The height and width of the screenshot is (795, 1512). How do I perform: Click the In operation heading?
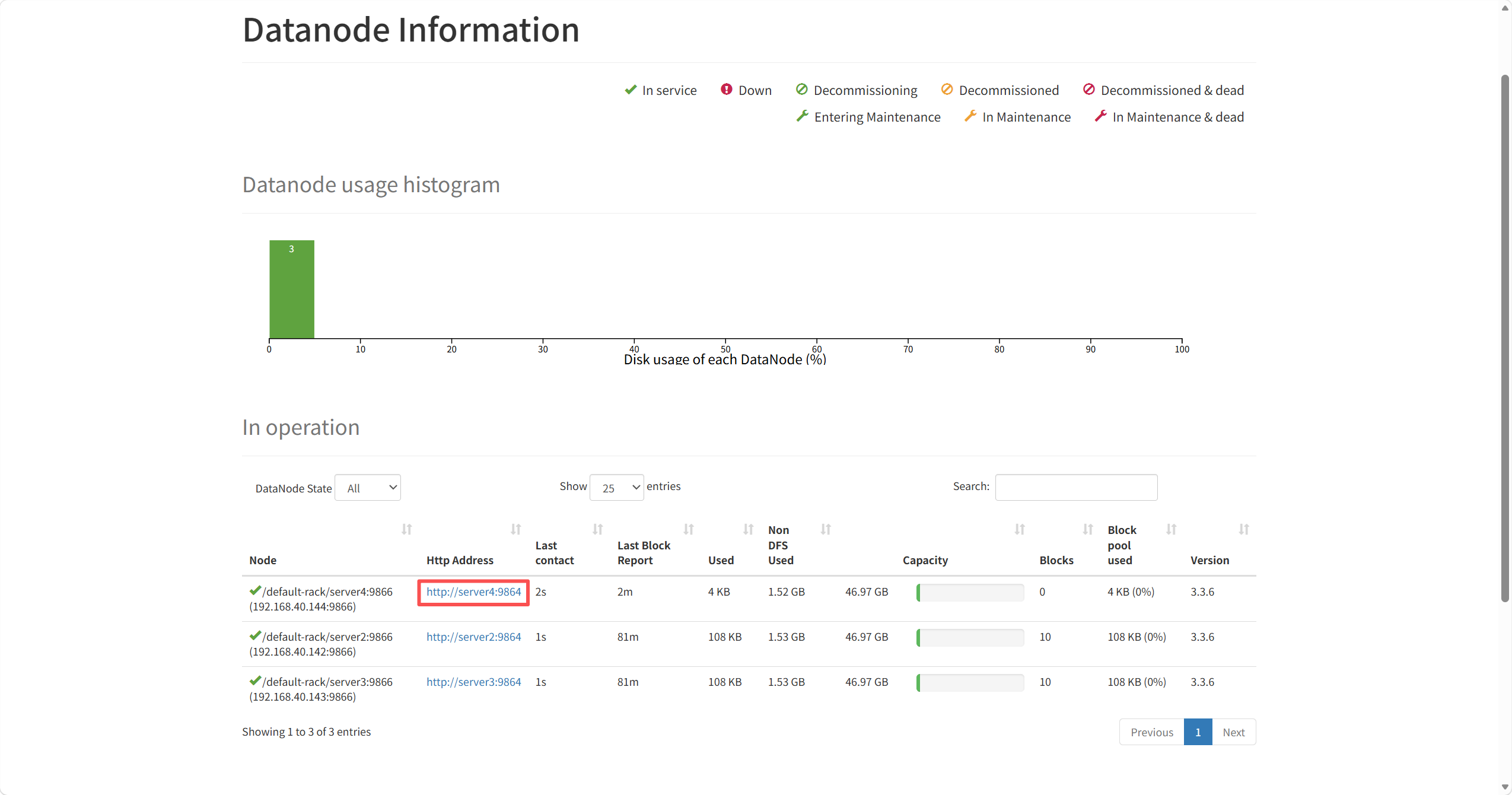coord(301,428)
